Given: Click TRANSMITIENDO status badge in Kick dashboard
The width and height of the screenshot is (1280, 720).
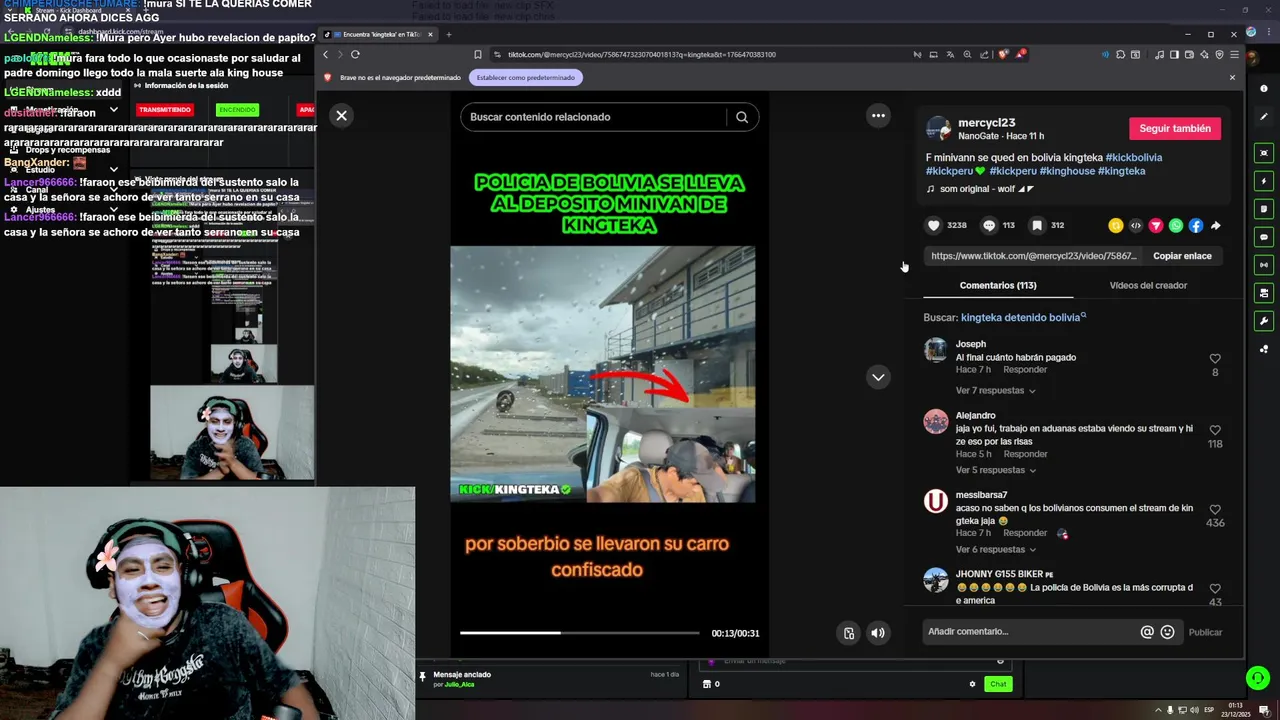Looking at the screenshot, I should [x=165, y=110].
